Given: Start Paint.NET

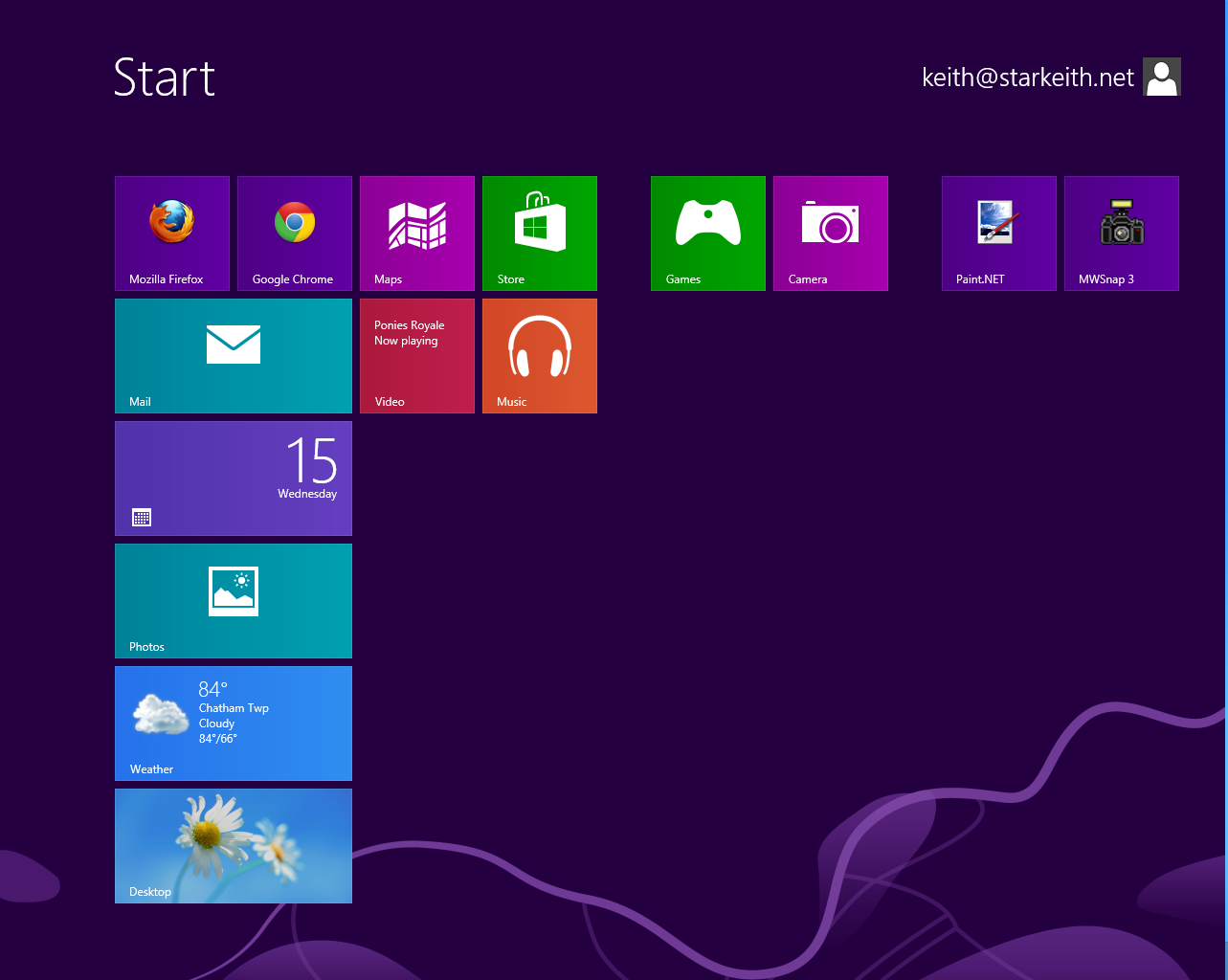Looking at the screenshot, I should click(x=998, y=233).
